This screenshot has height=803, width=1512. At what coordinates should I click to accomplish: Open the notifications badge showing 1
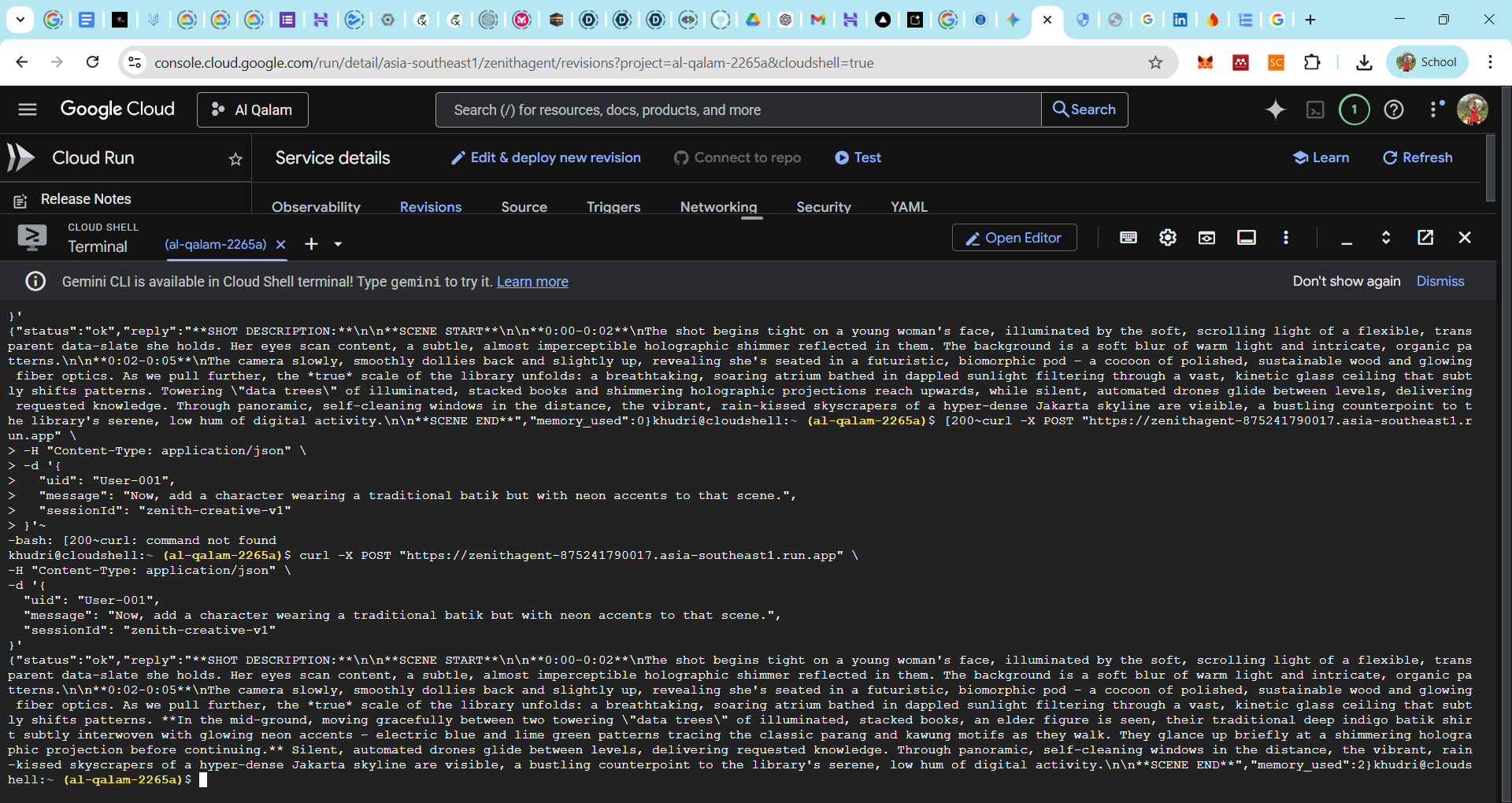[1354, 109]
